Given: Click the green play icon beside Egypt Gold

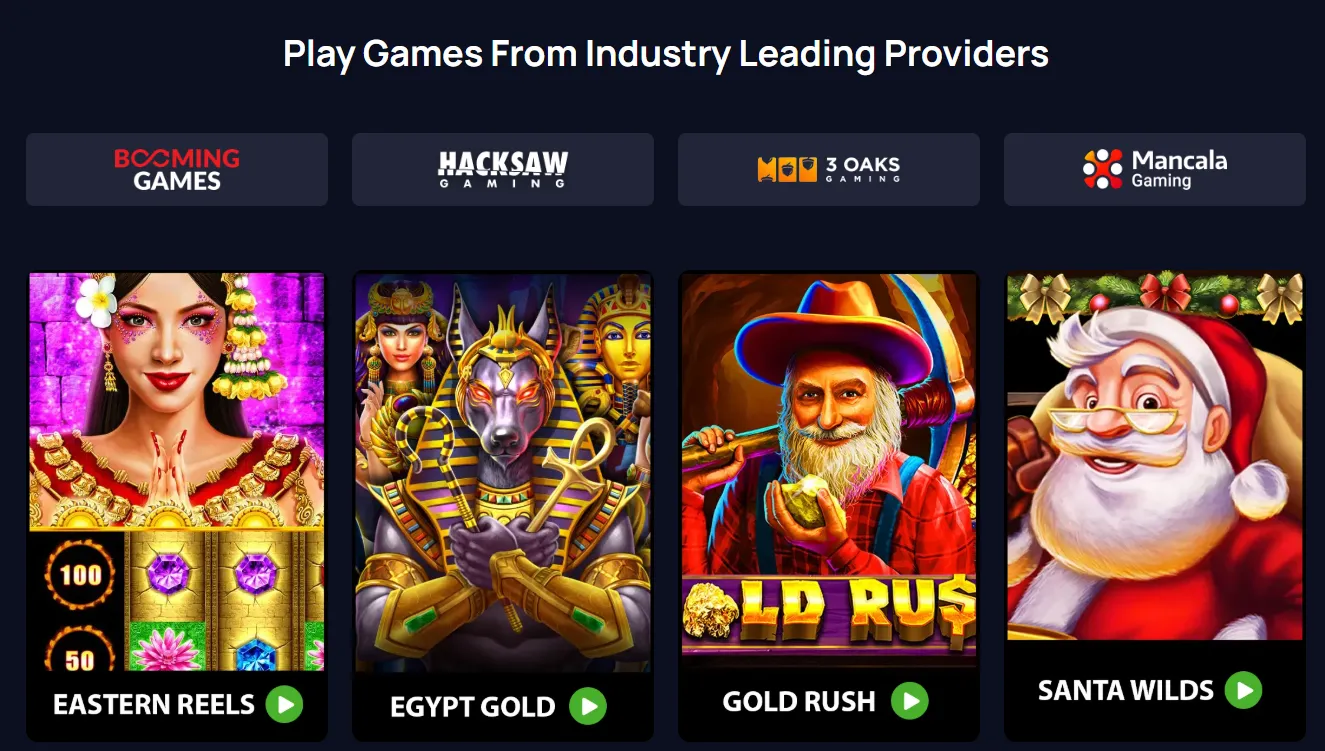Looking at the screenshot, I should (588, 706).
